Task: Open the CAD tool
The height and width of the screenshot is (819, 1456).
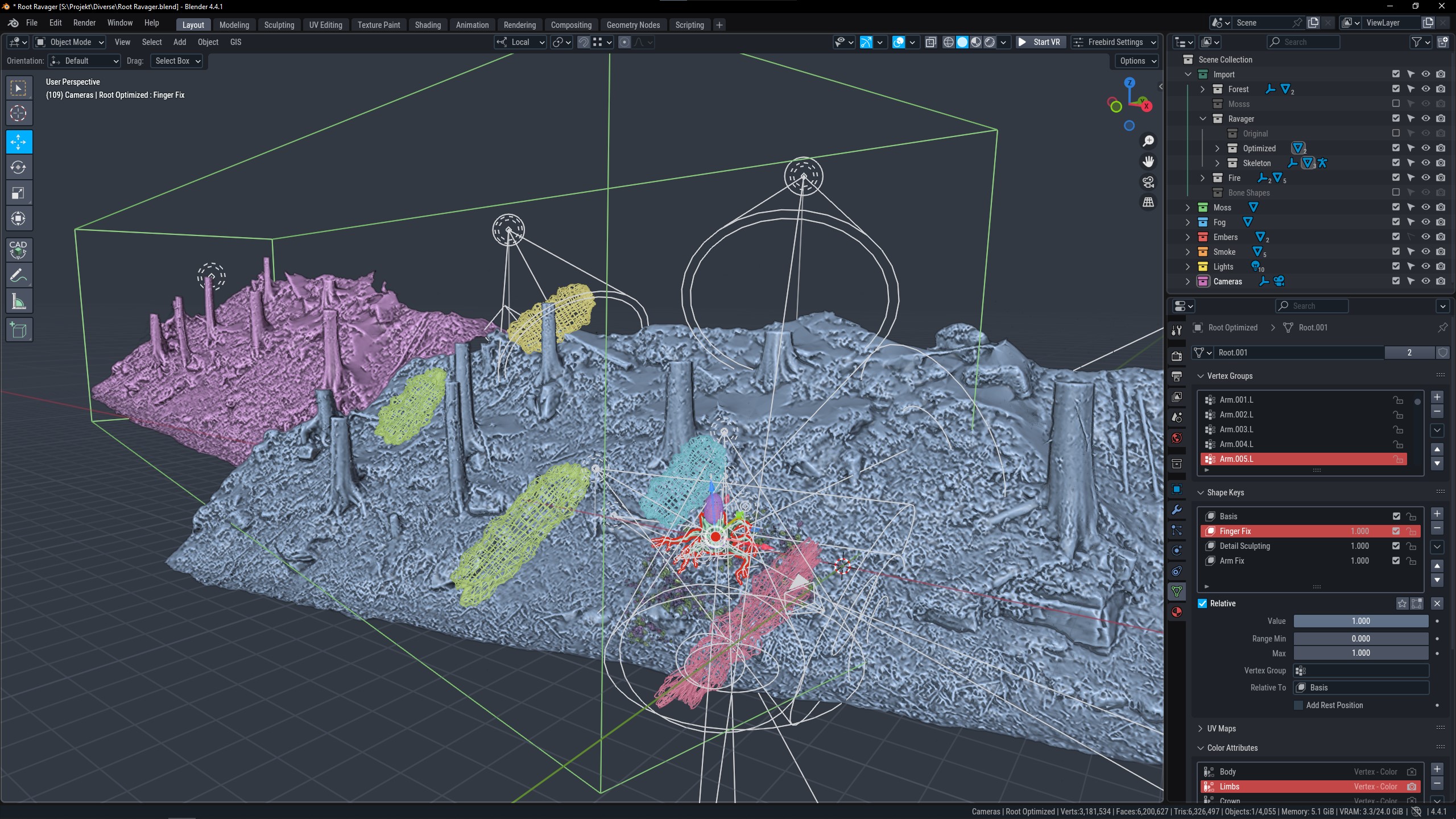Action: [19, 250]
